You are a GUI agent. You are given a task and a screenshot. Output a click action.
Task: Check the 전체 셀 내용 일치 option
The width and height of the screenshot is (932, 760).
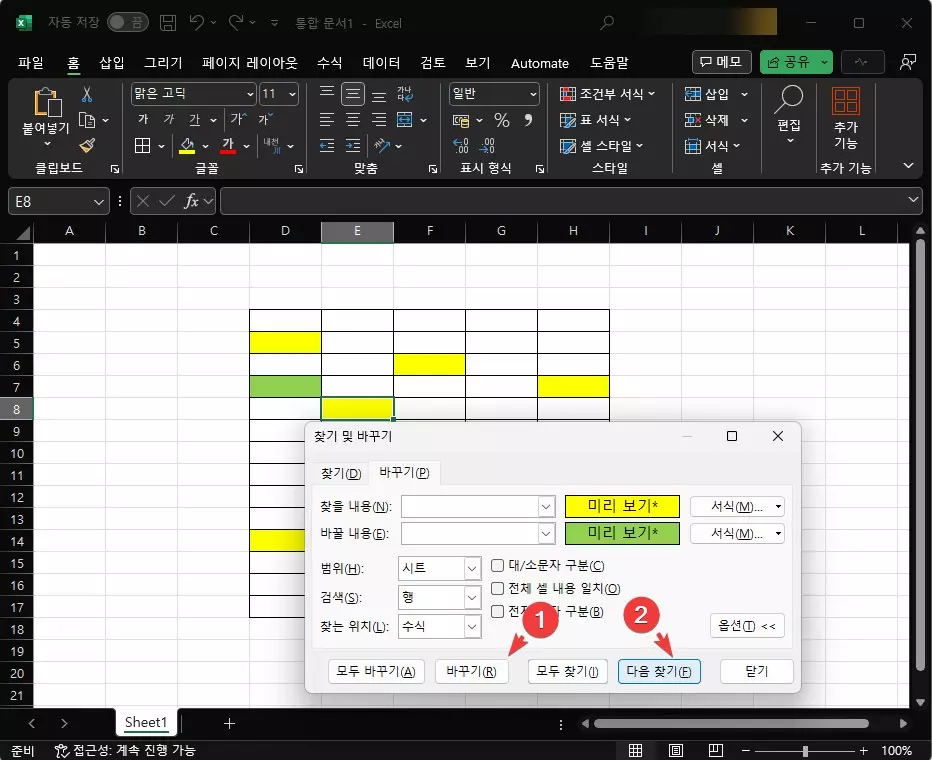(x=497, y=589)
